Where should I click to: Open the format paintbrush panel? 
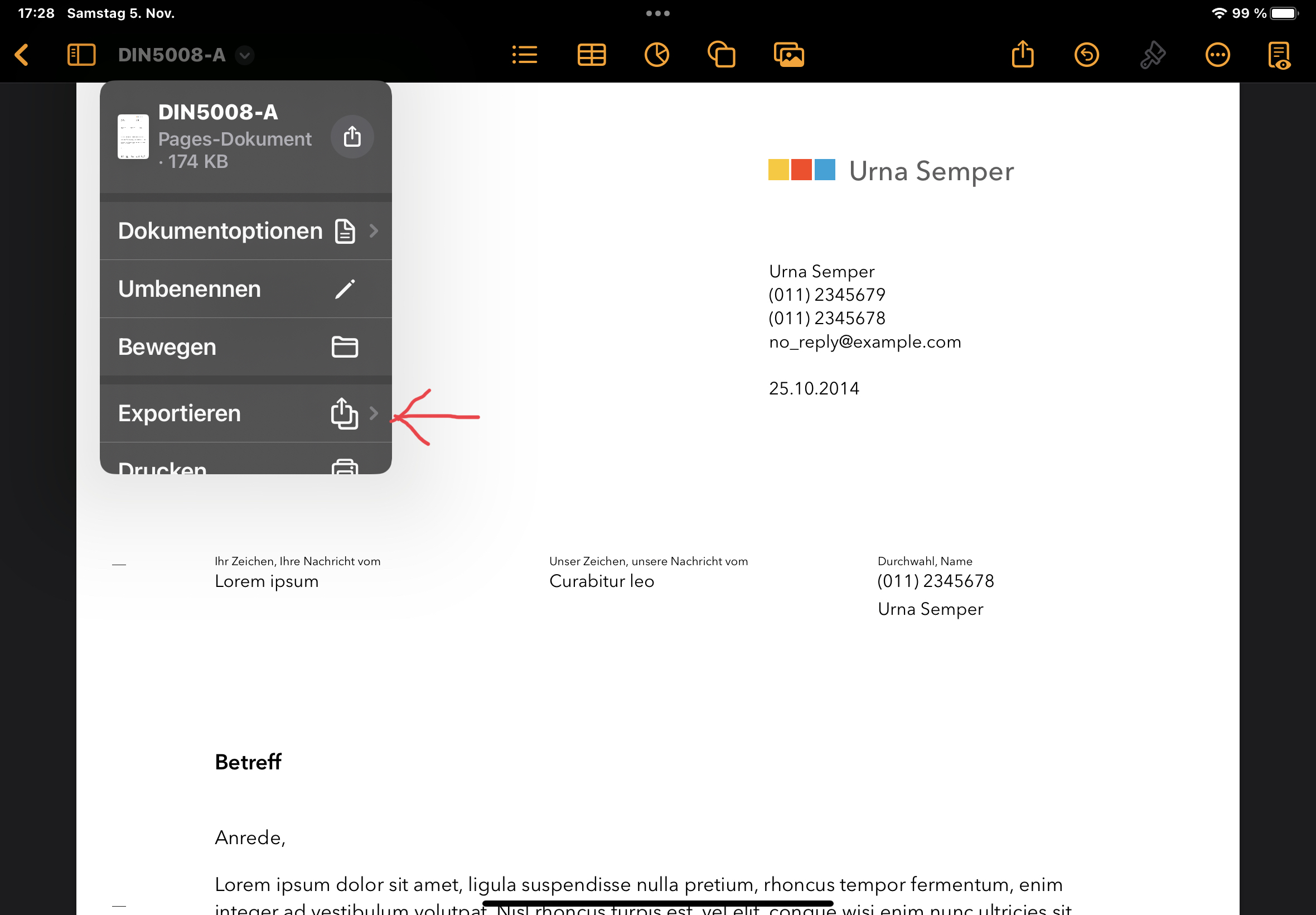pyautogui.click(x=1153, y=55)
